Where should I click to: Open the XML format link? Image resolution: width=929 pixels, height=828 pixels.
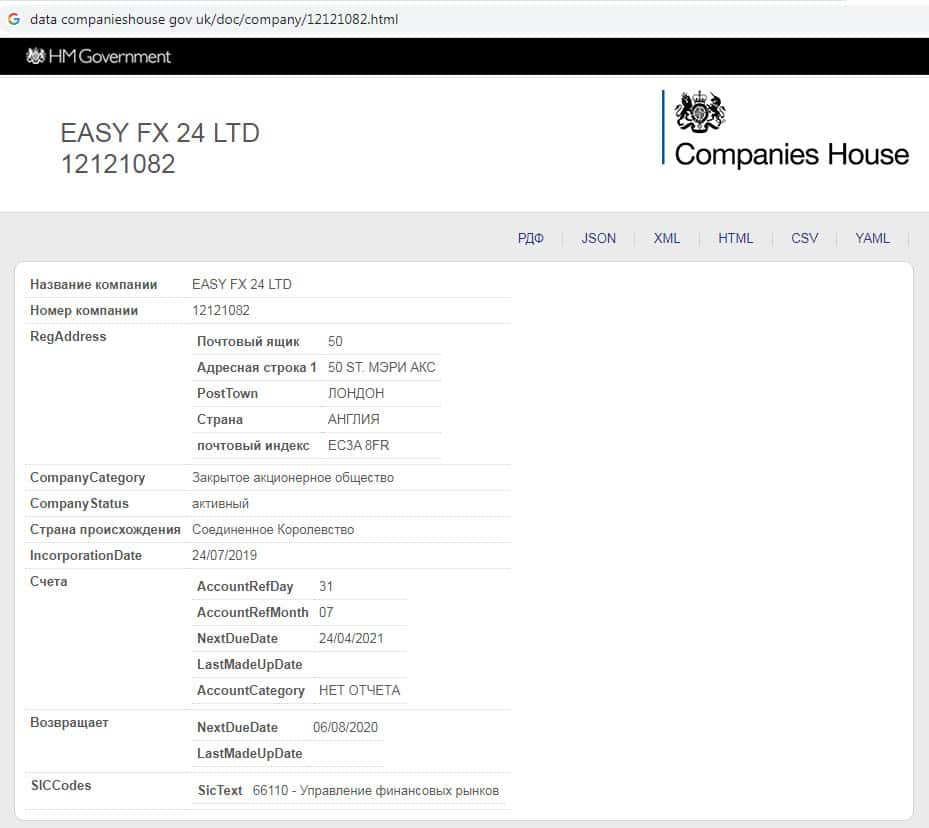[x=667, y=238]
